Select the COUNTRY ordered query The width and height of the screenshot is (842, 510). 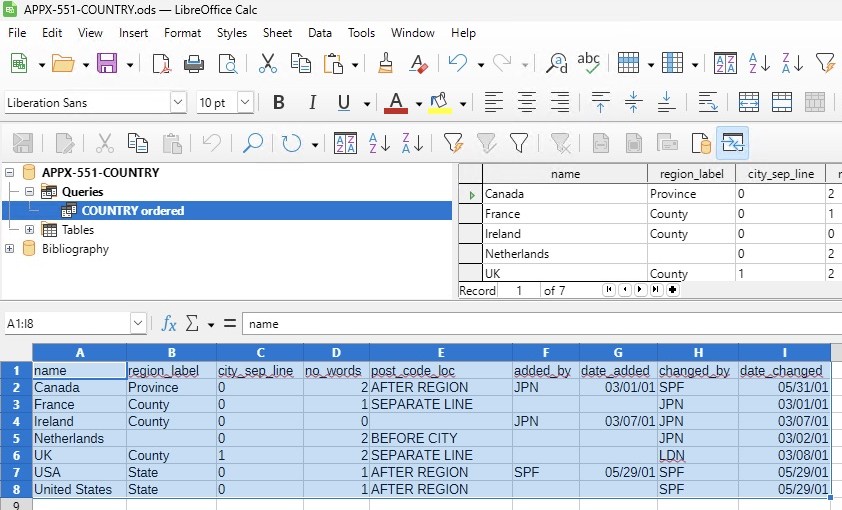point(133,210)
